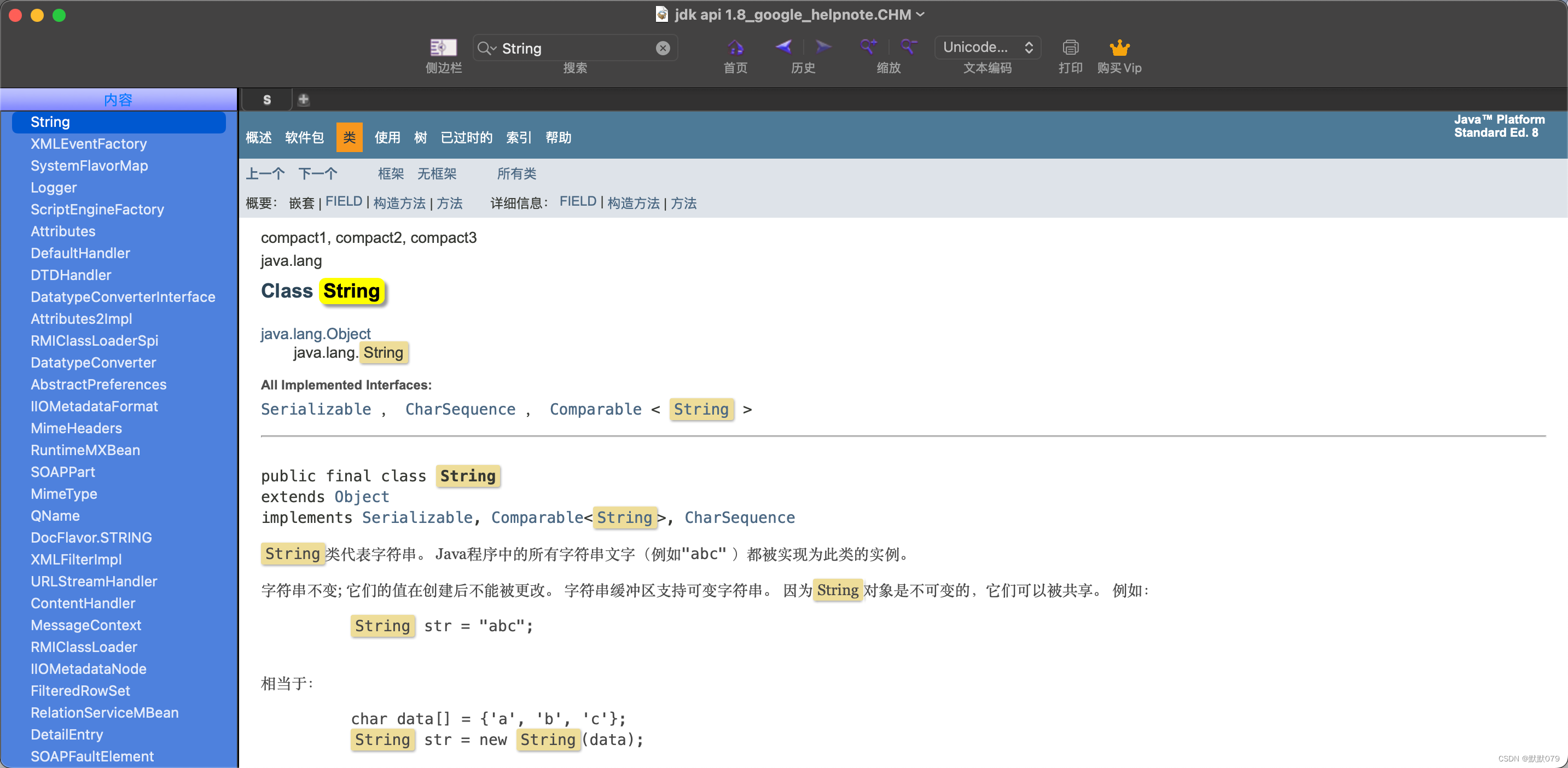Click the history navigation icon
The height and width of the screenshot is (768, 1568).
(801, 47)
